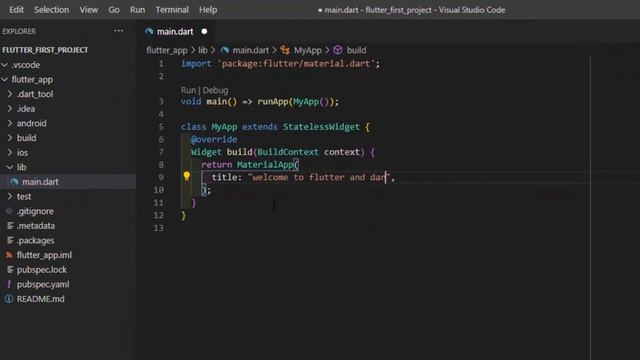Click the .metadata file icon
The height and width of the screenshot is (360, 640).
[x=10, y=226]
